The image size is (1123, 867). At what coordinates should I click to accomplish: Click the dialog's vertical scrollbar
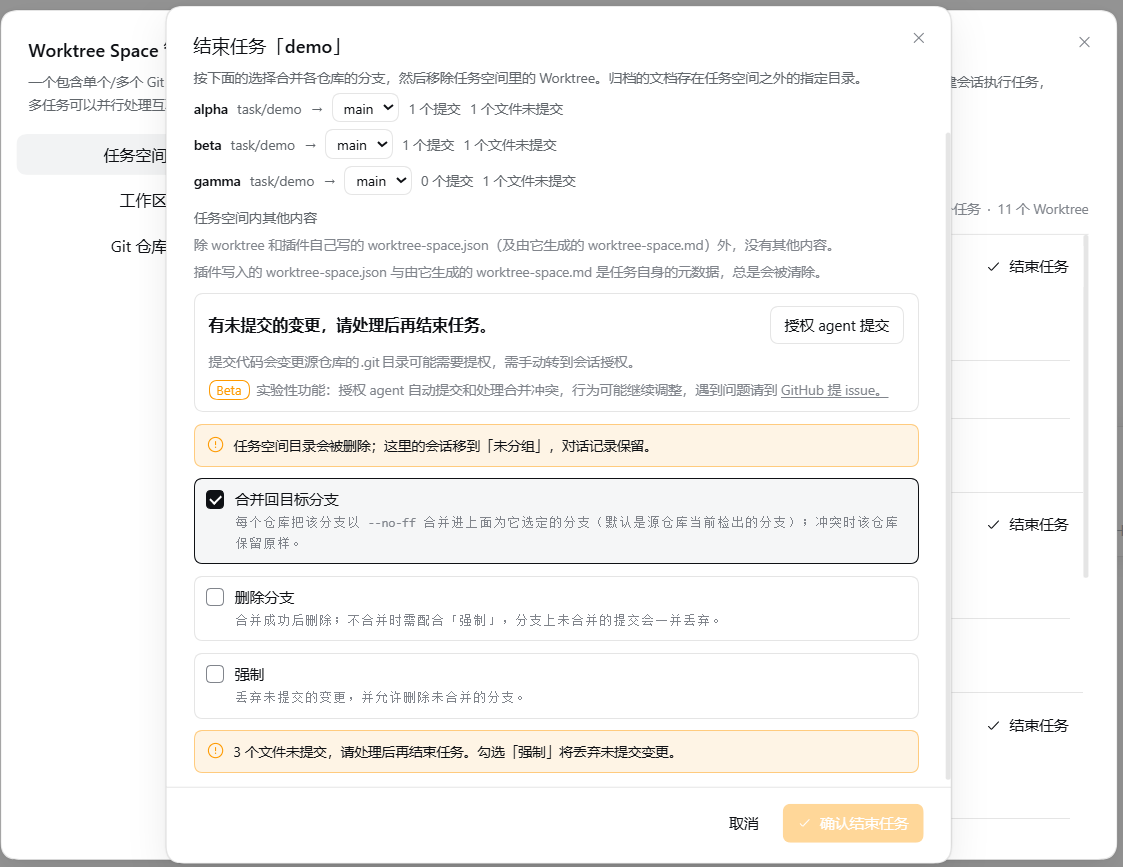[948, 455]
